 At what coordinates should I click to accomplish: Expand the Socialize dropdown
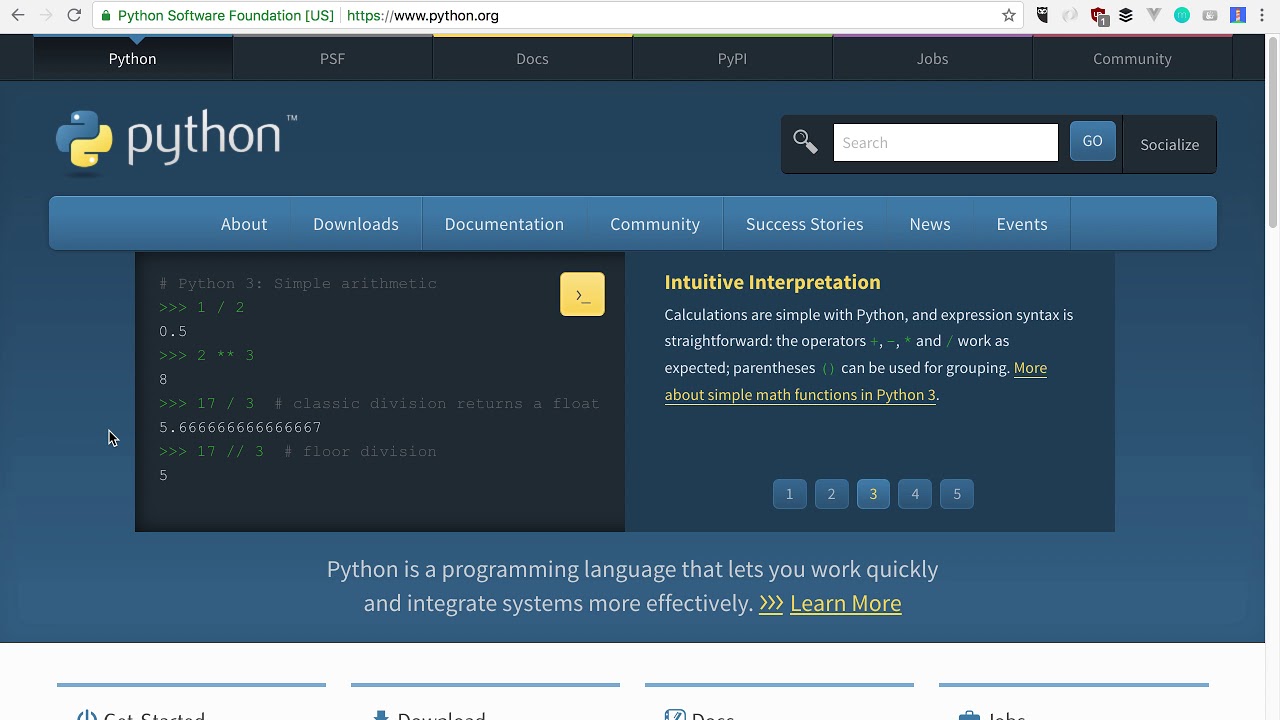1169,144
